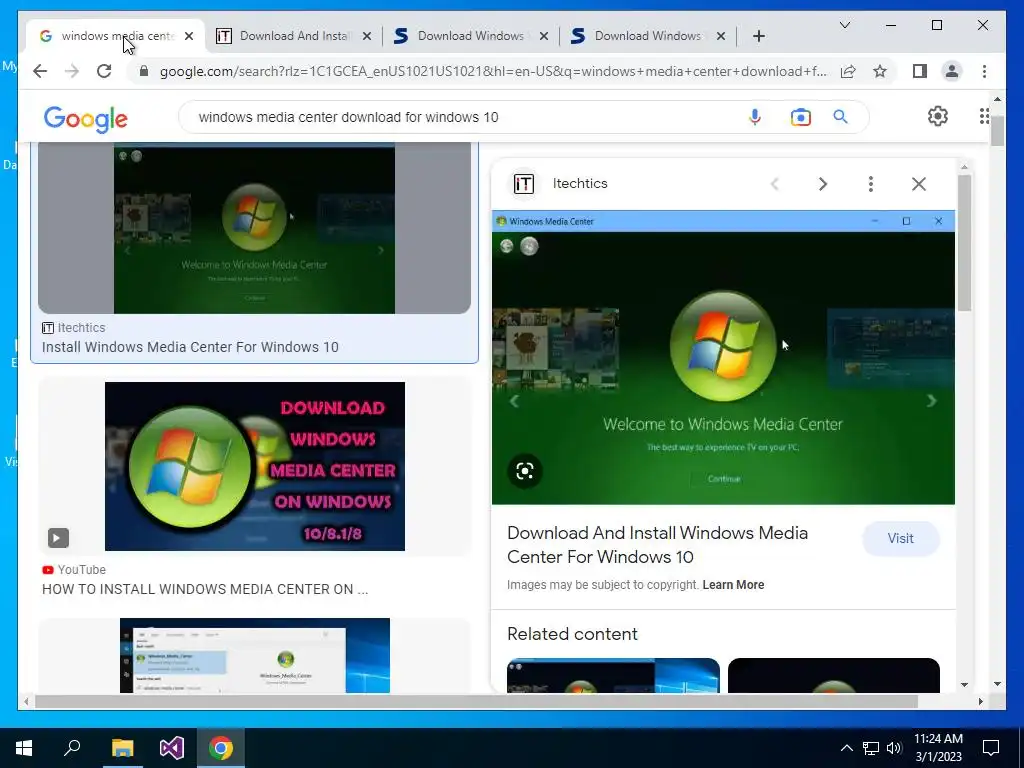This screenshot has width=1024, height=768.
Task: Open volume control in tray
Action: click(894, 748)
